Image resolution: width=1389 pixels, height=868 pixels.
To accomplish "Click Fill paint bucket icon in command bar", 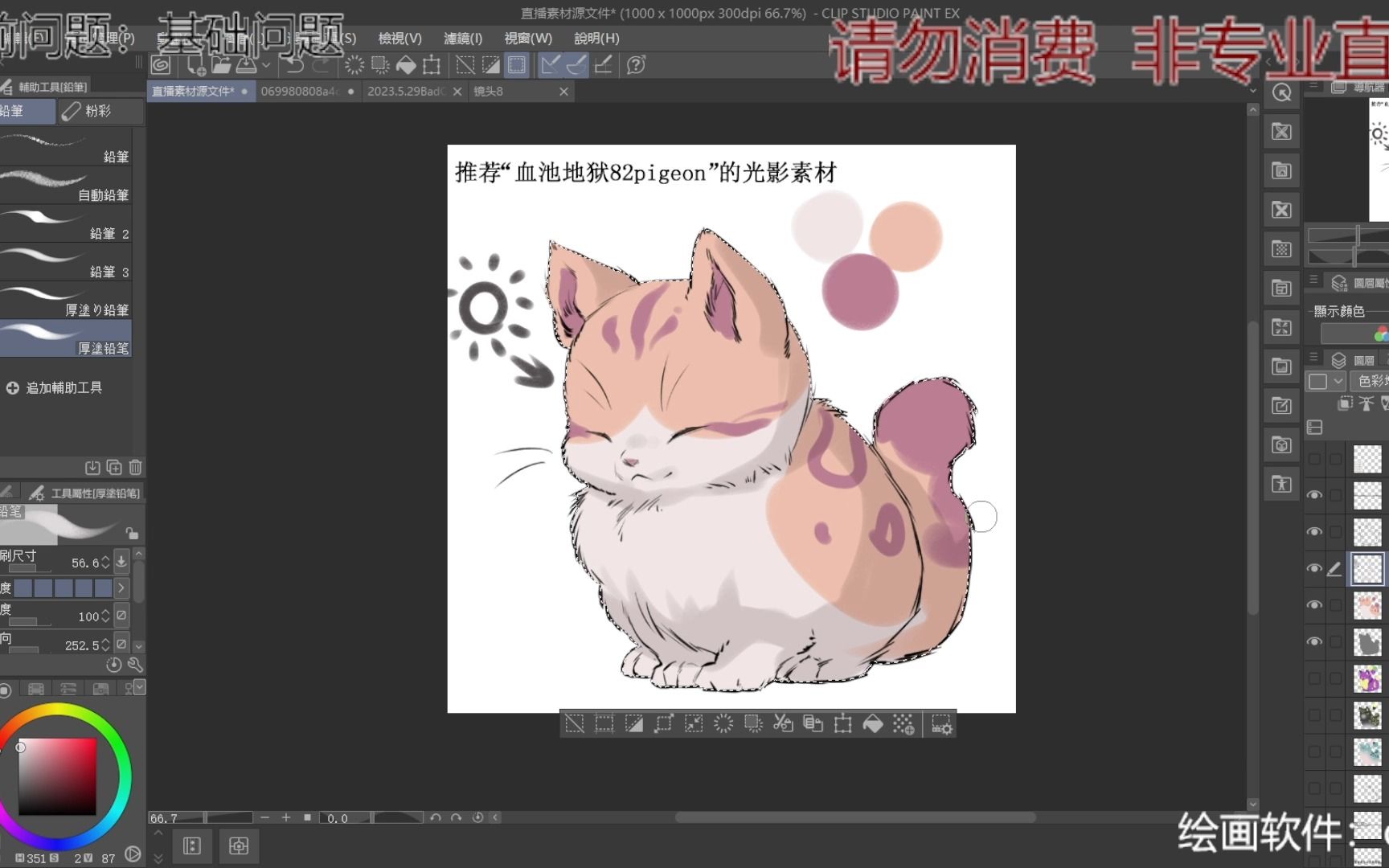I will point(406,65).
